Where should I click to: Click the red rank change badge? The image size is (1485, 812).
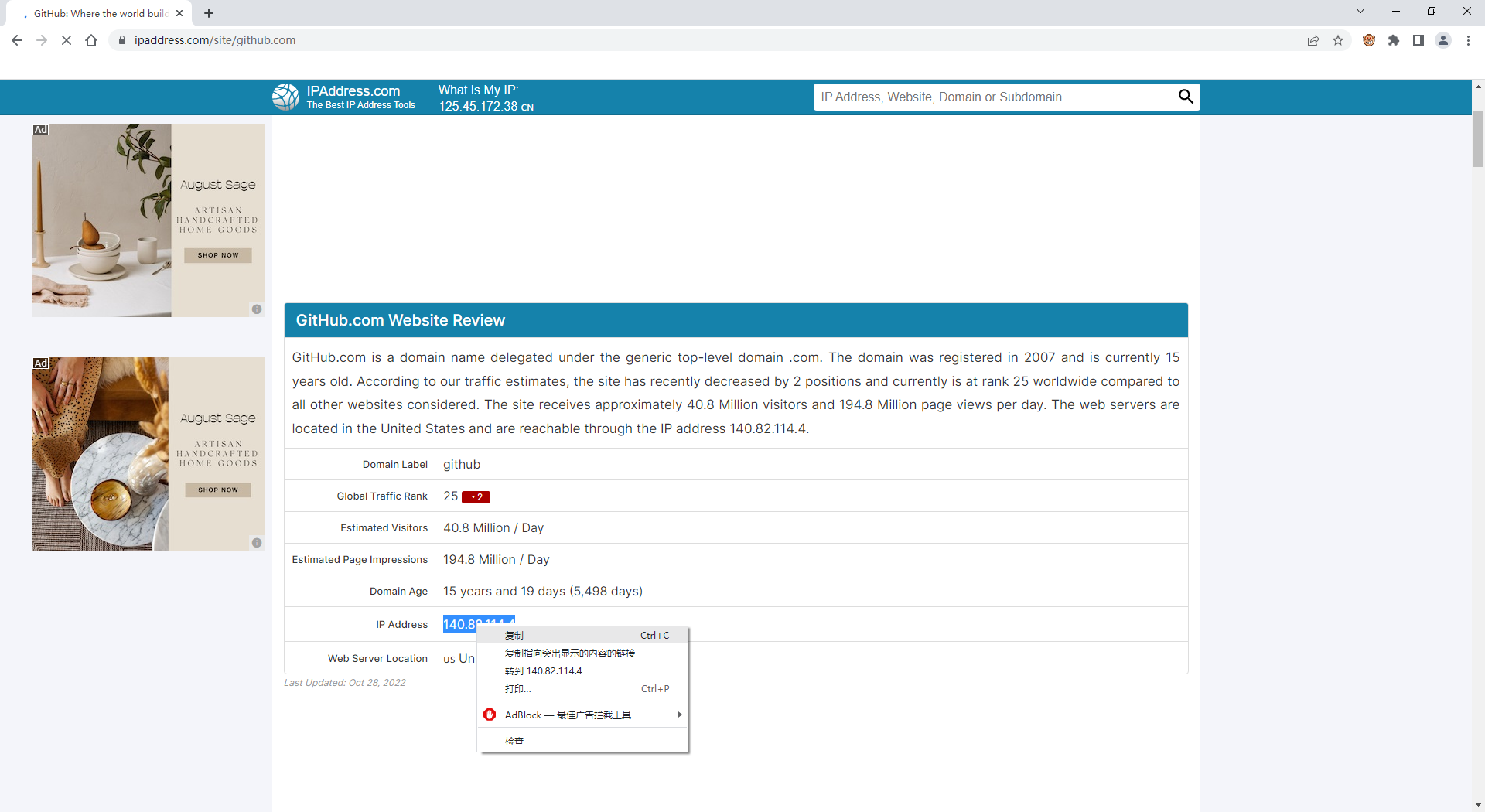476,497
